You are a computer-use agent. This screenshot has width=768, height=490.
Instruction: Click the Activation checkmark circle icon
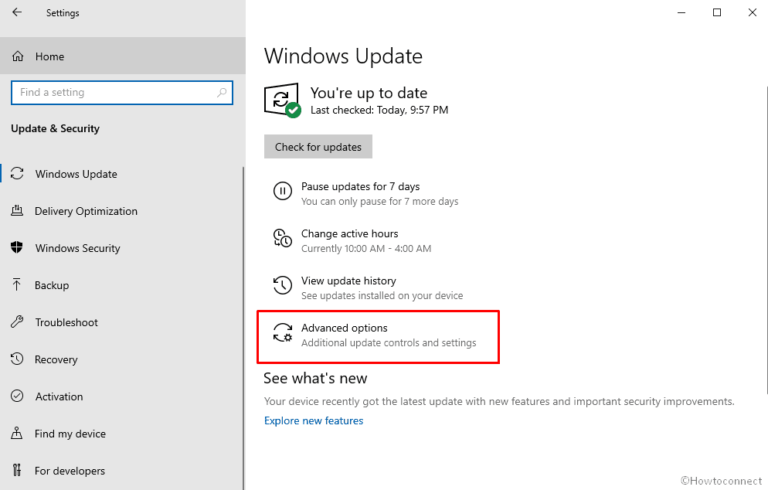pyautogui.click(x=17, y=396)
